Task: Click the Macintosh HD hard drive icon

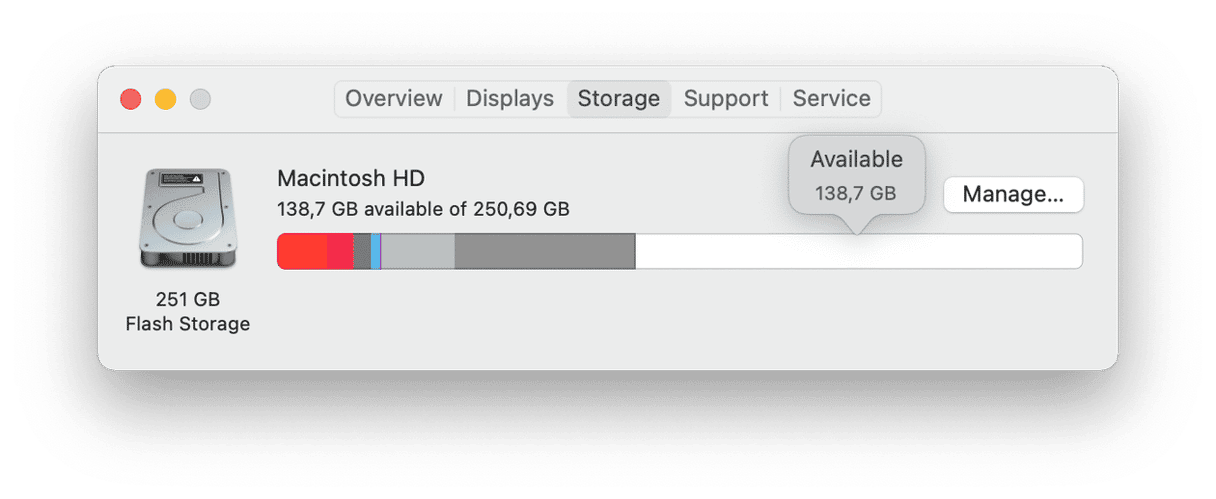Action: [x=188, y=219]
